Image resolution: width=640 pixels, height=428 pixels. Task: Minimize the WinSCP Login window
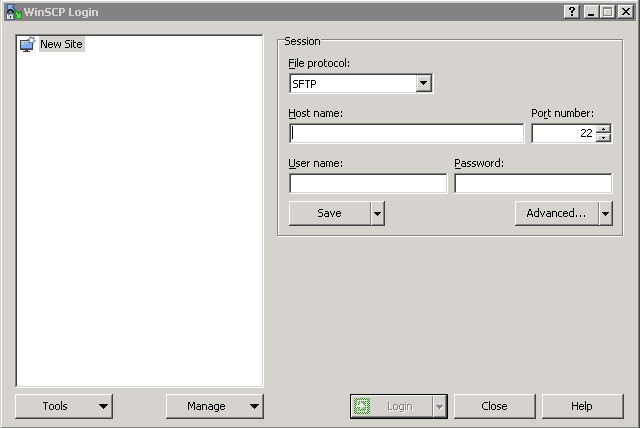[x=591, y=11]
